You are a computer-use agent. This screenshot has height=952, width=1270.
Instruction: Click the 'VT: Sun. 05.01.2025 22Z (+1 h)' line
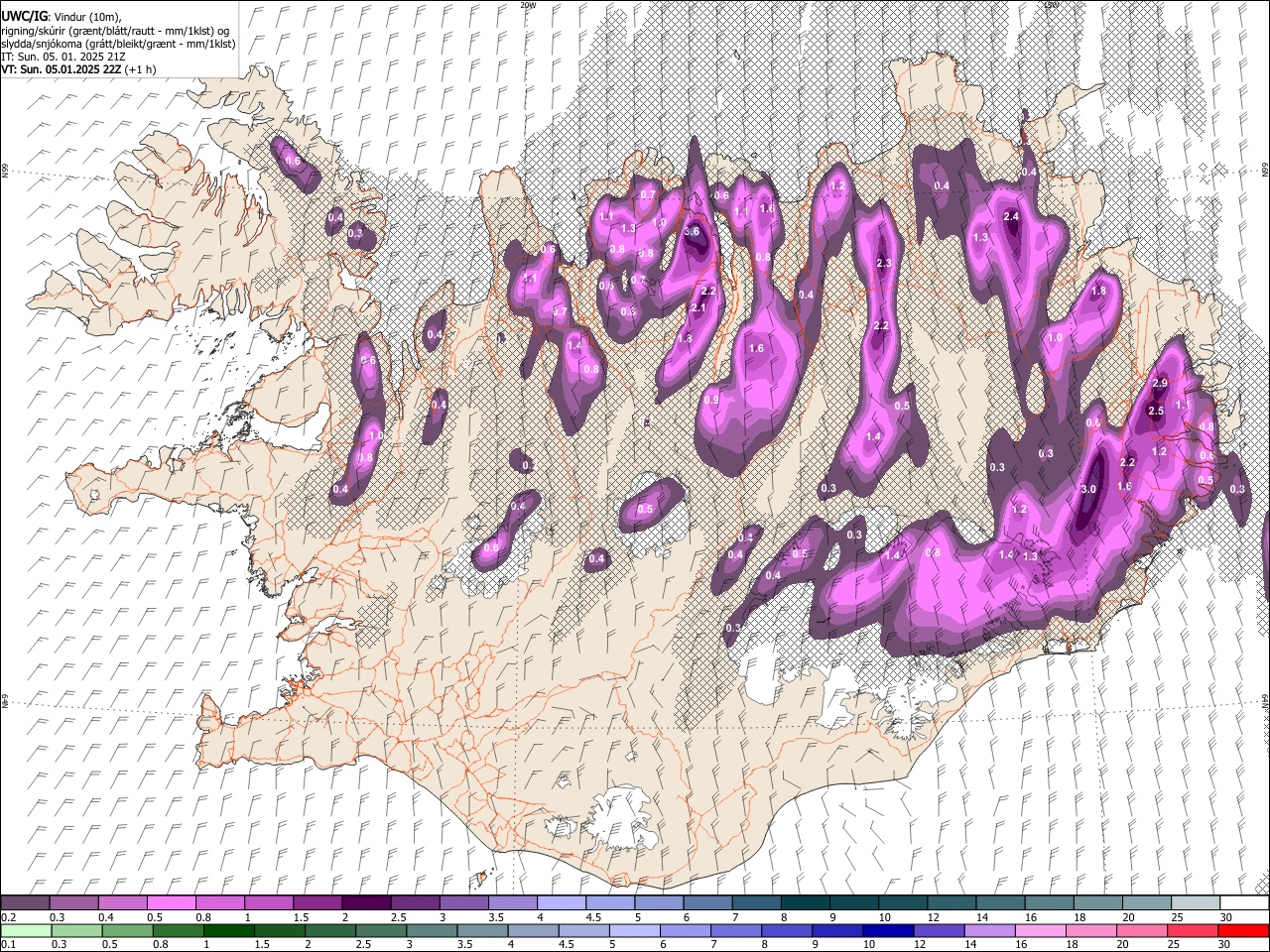click(78, 69)
